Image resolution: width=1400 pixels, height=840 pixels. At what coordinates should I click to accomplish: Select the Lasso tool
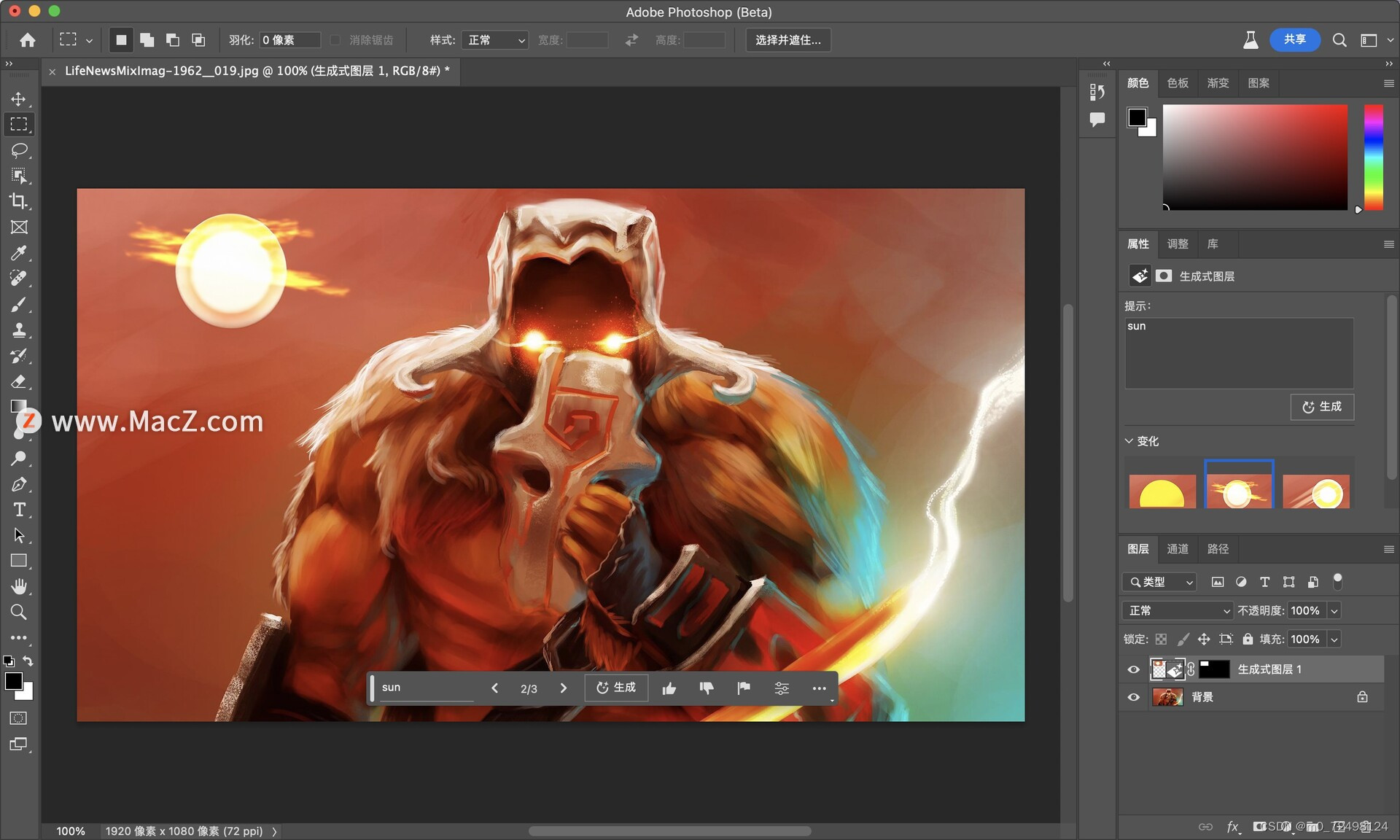19,150
